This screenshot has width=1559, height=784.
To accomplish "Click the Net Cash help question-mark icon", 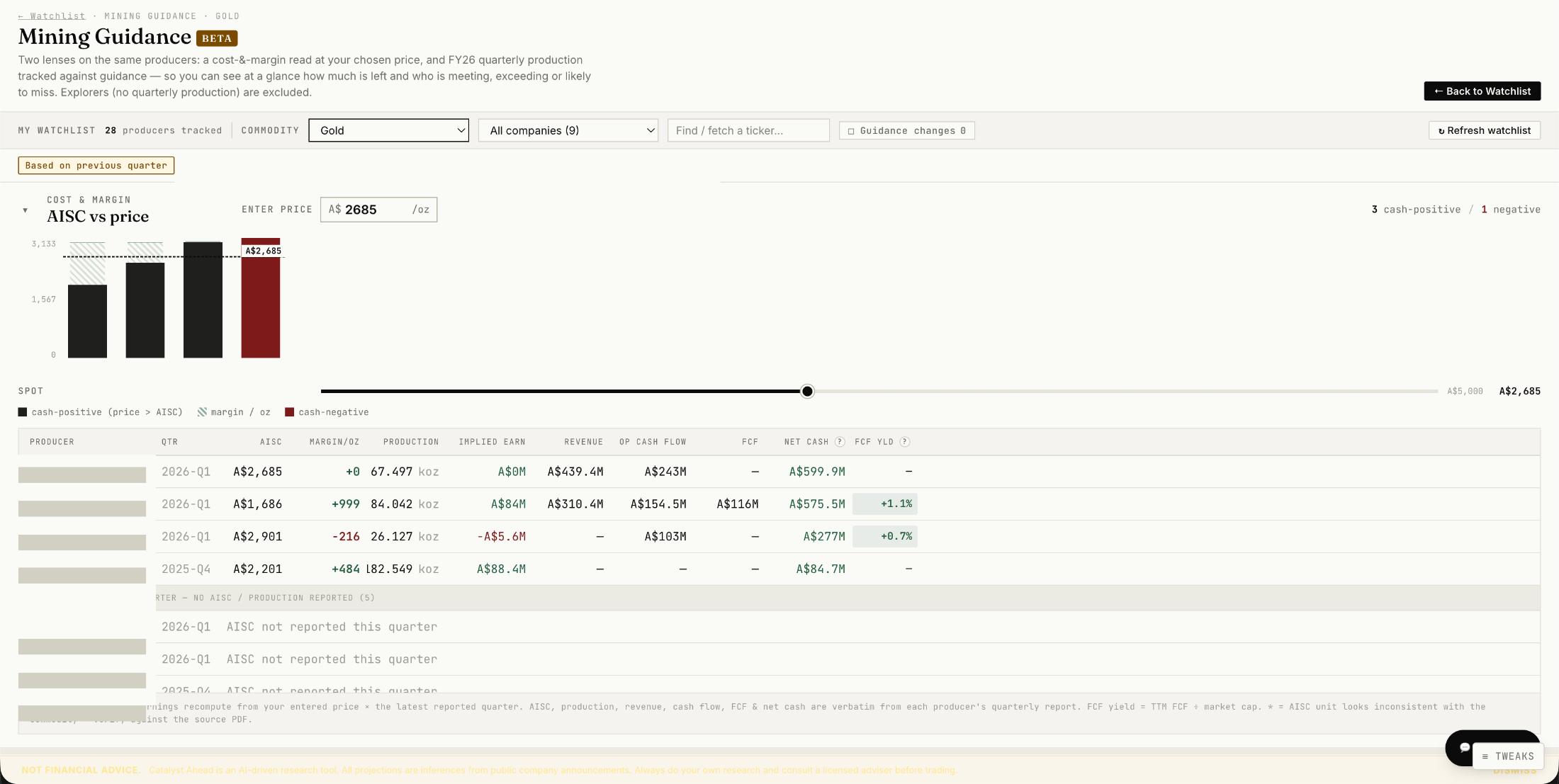I will [x=840, y=442].
